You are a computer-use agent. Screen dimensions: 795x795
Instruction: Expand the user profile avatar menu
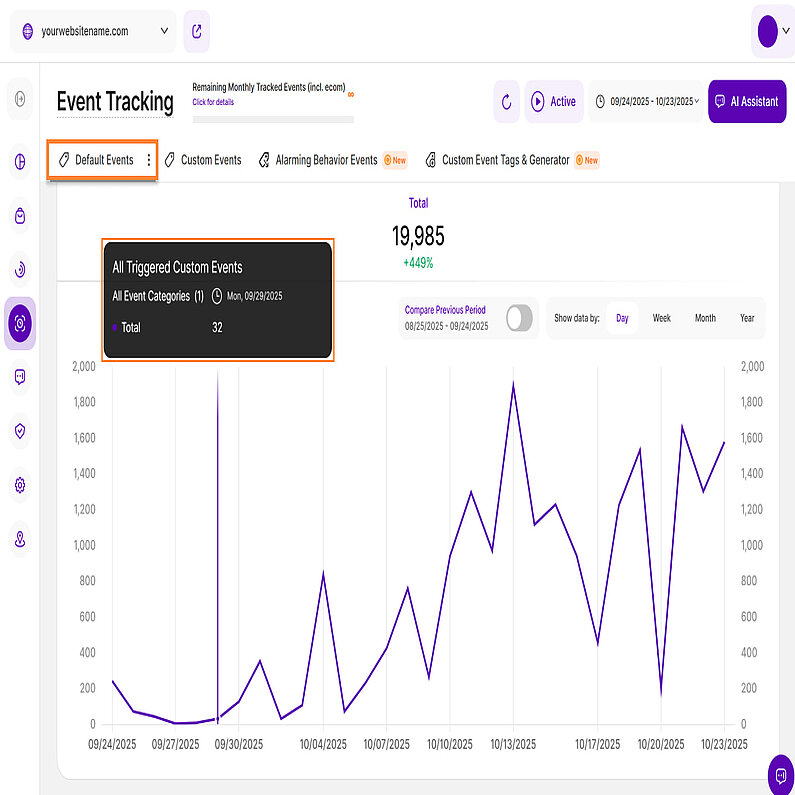tap(771, 31)
